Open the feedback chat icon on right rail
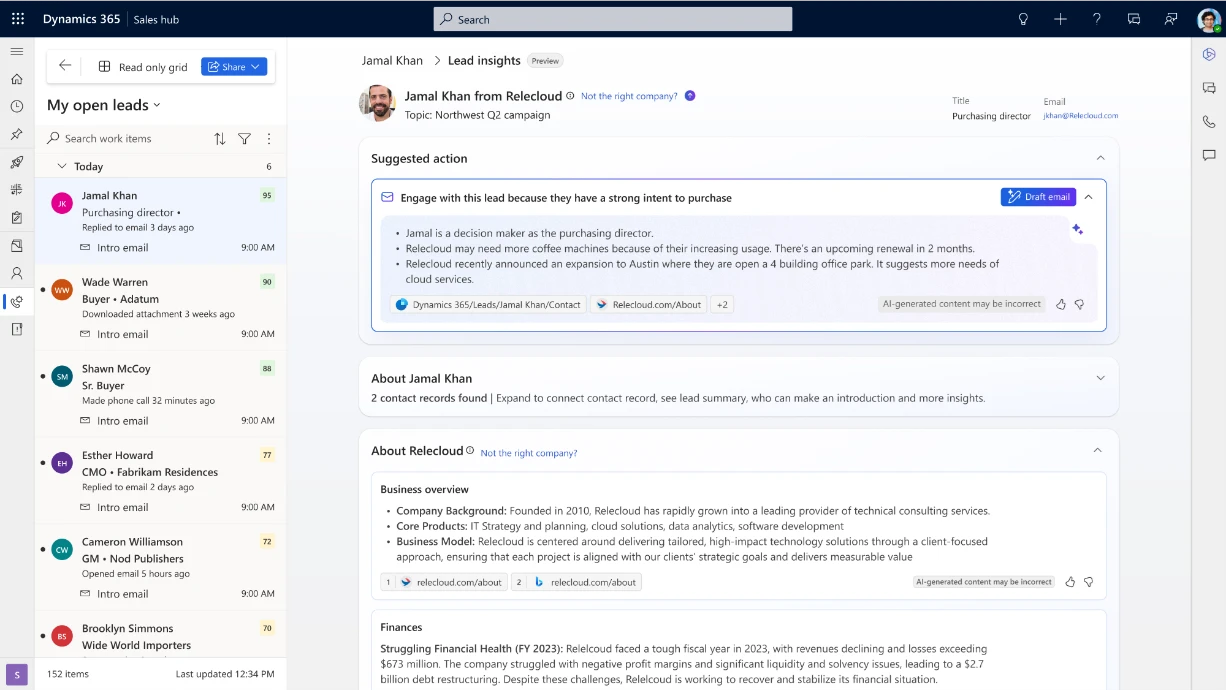Viewport: 1226px width, 690px height. pyautogui.click(x=1208, y=155)
